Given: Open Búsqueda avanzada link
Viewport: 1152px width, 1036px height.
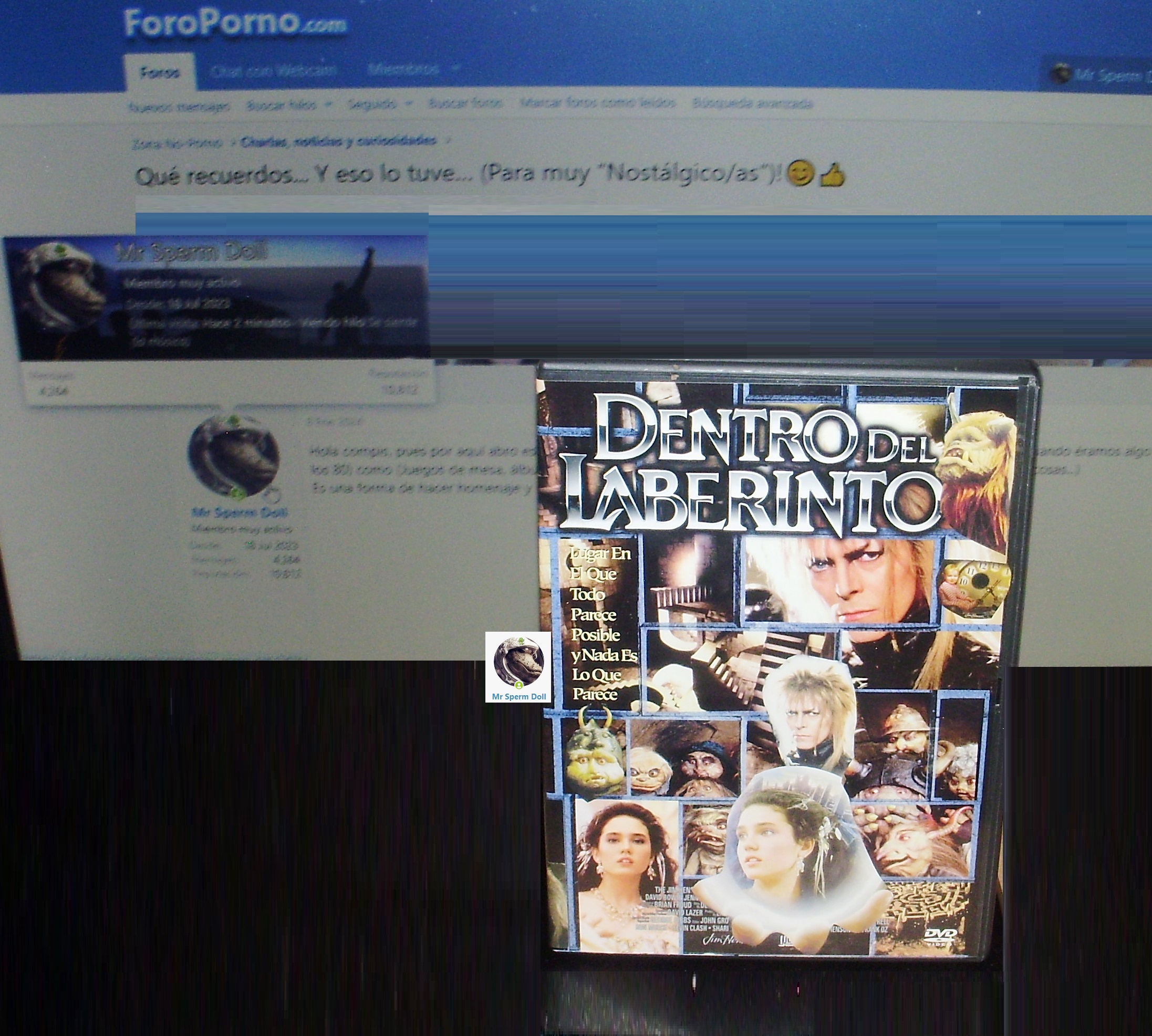Looking at the screenshot, I should 752,103.
